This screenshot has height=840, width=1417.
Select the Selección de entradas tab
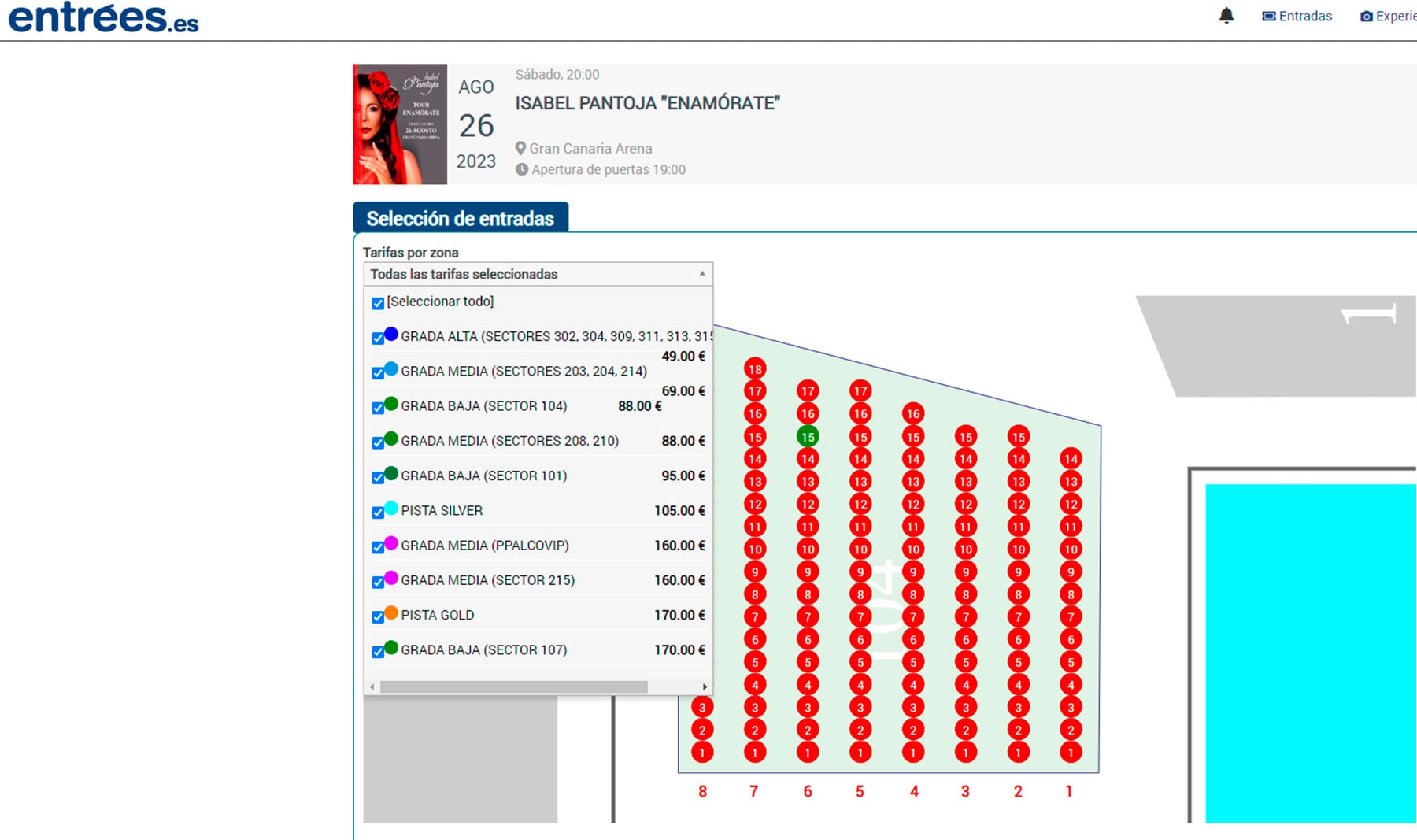461,218
